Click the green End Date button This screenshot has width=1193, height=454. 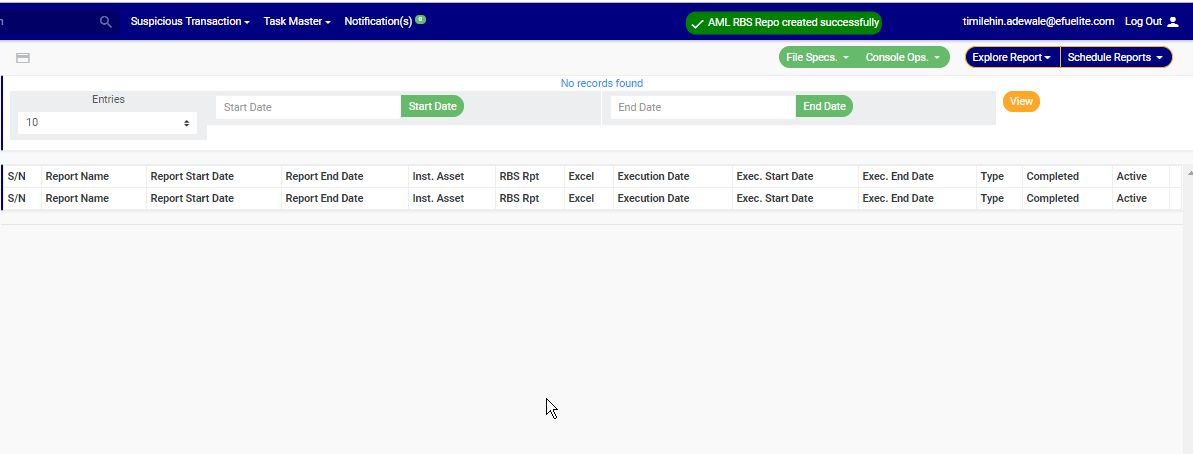pos(824,106)
